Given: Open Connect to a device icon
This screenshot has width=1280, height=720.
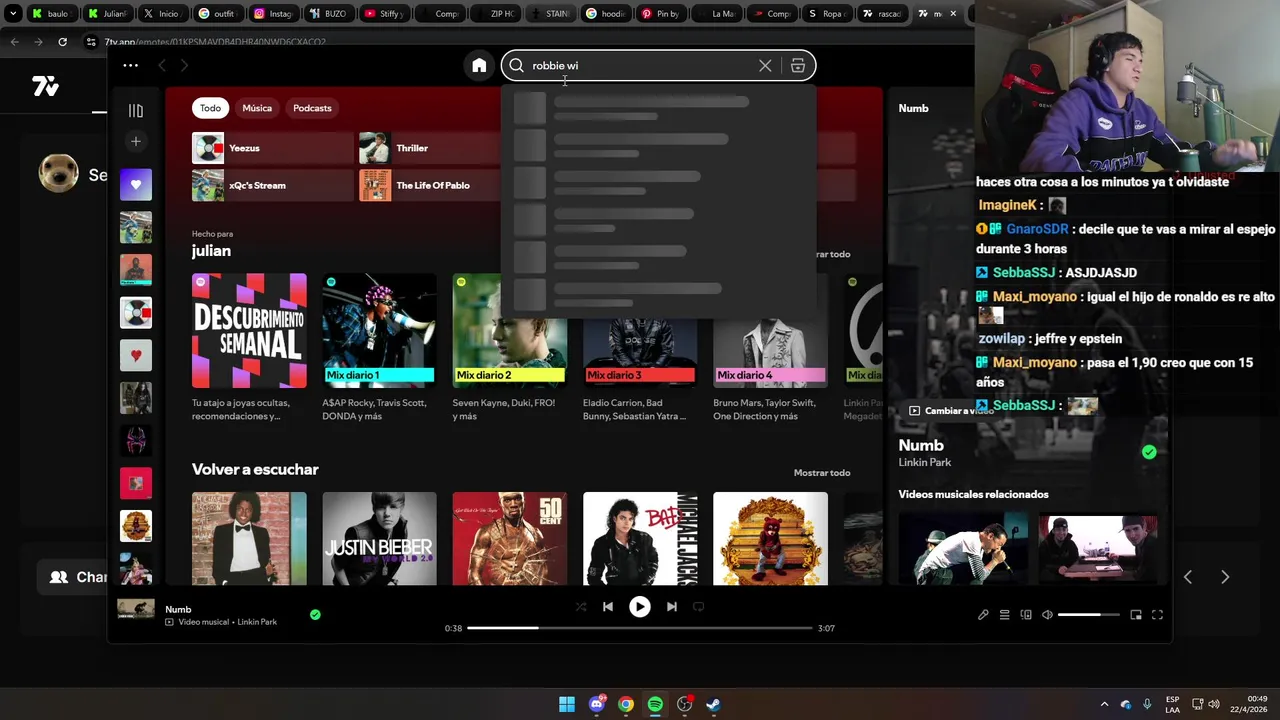Looking at the screenshot, I should point(1026,615).
